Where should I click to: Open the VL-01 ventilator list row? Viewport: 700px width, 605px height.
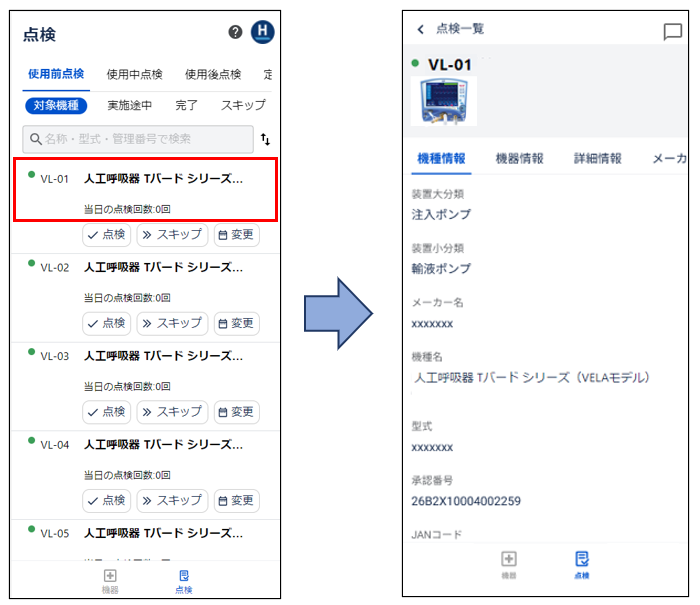pyautogui.click(x=146, y=189)
